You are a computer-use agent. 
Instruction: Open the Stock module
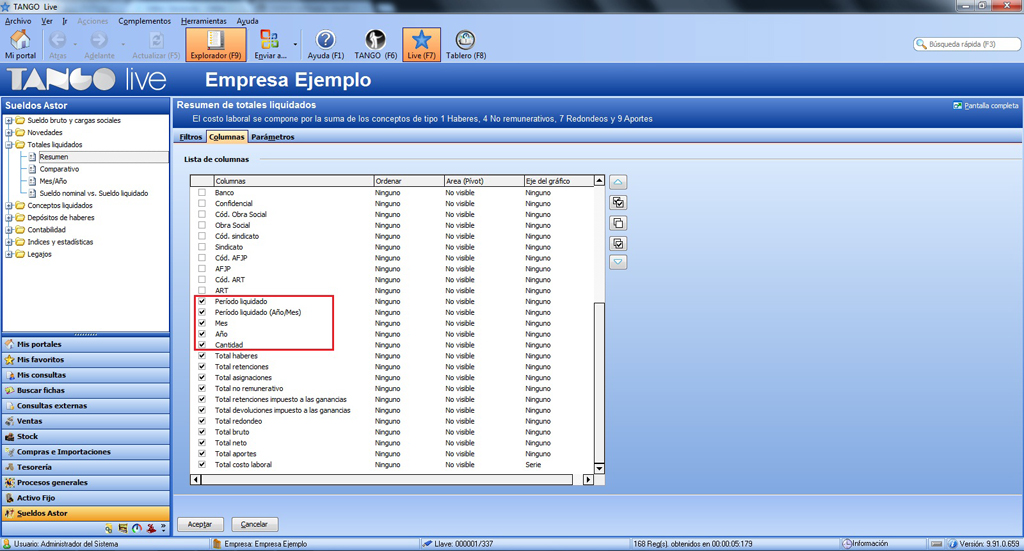coord(86,436)
